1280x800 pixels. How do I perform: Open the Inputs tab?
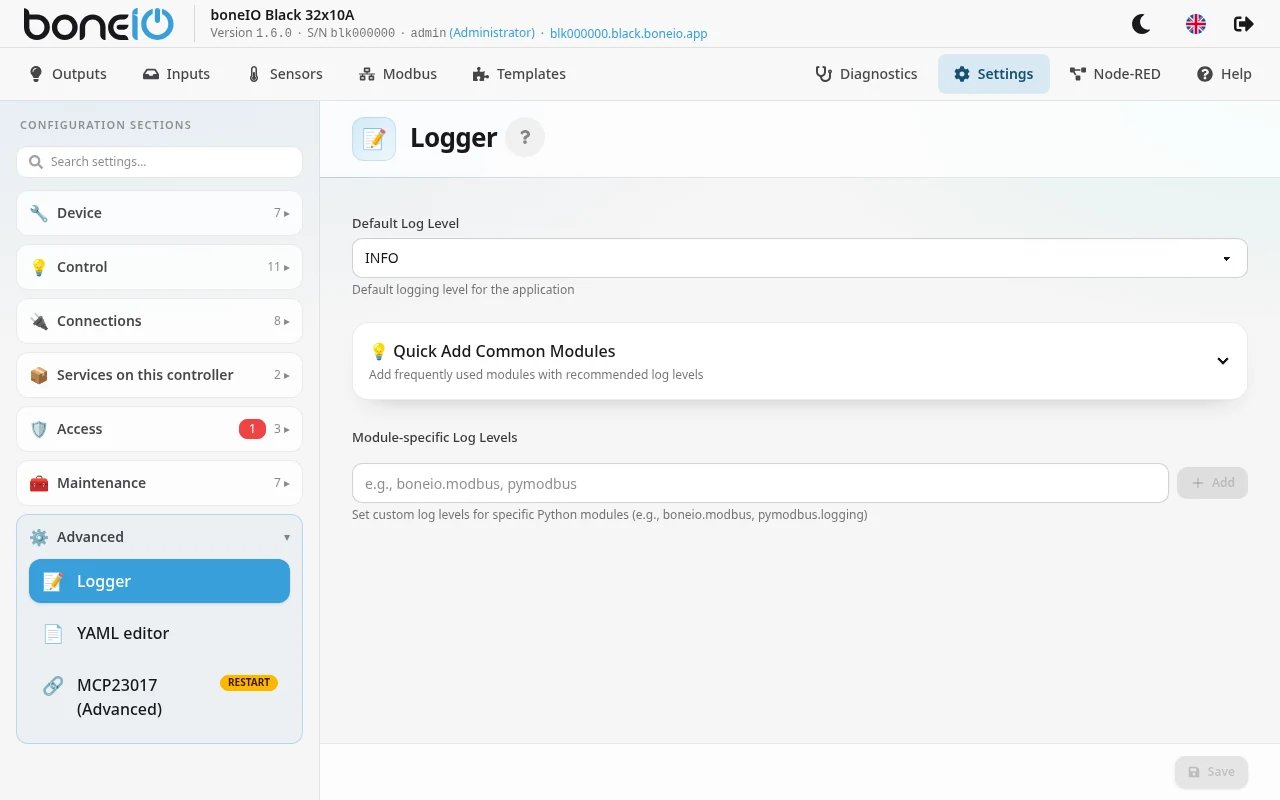pos(176,74)
